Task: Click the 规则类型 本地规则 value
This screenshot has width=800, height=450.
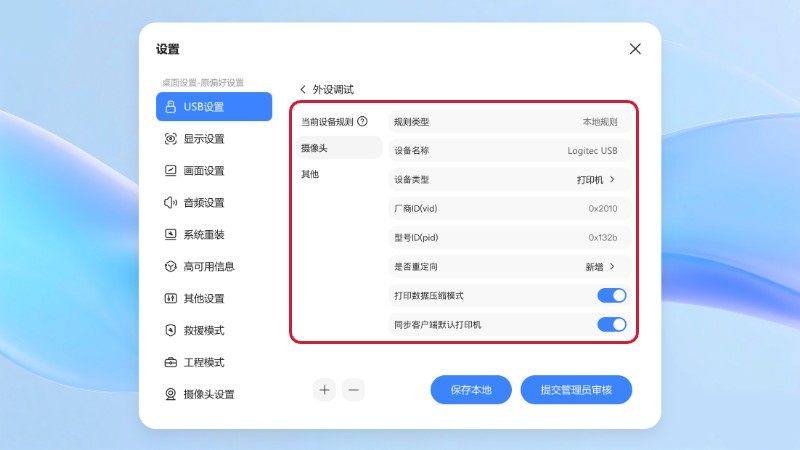Action: (x=600, y=122)
